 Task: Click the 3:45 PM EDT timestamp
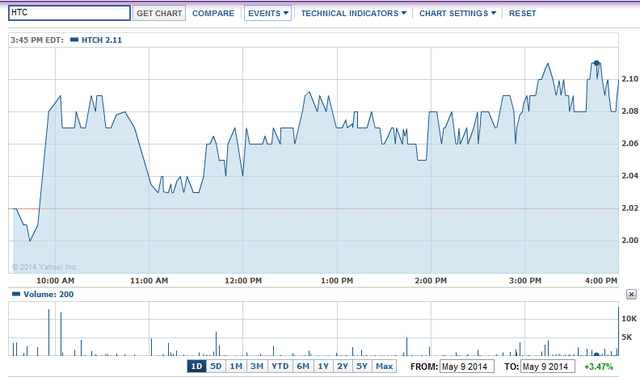[37, 40]
